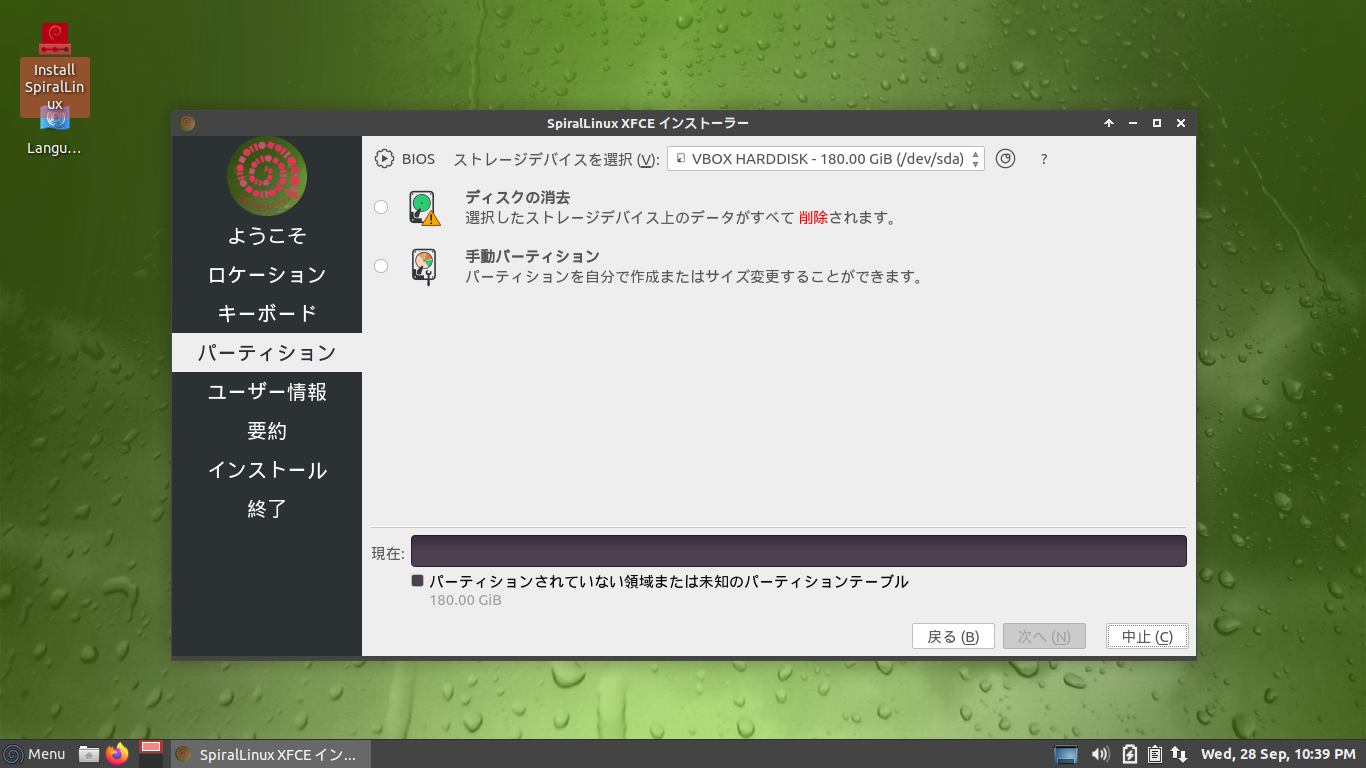Screen dimensions: 1366x768
Task: Click the BIOS boot type icon
Action: [384, 159]
